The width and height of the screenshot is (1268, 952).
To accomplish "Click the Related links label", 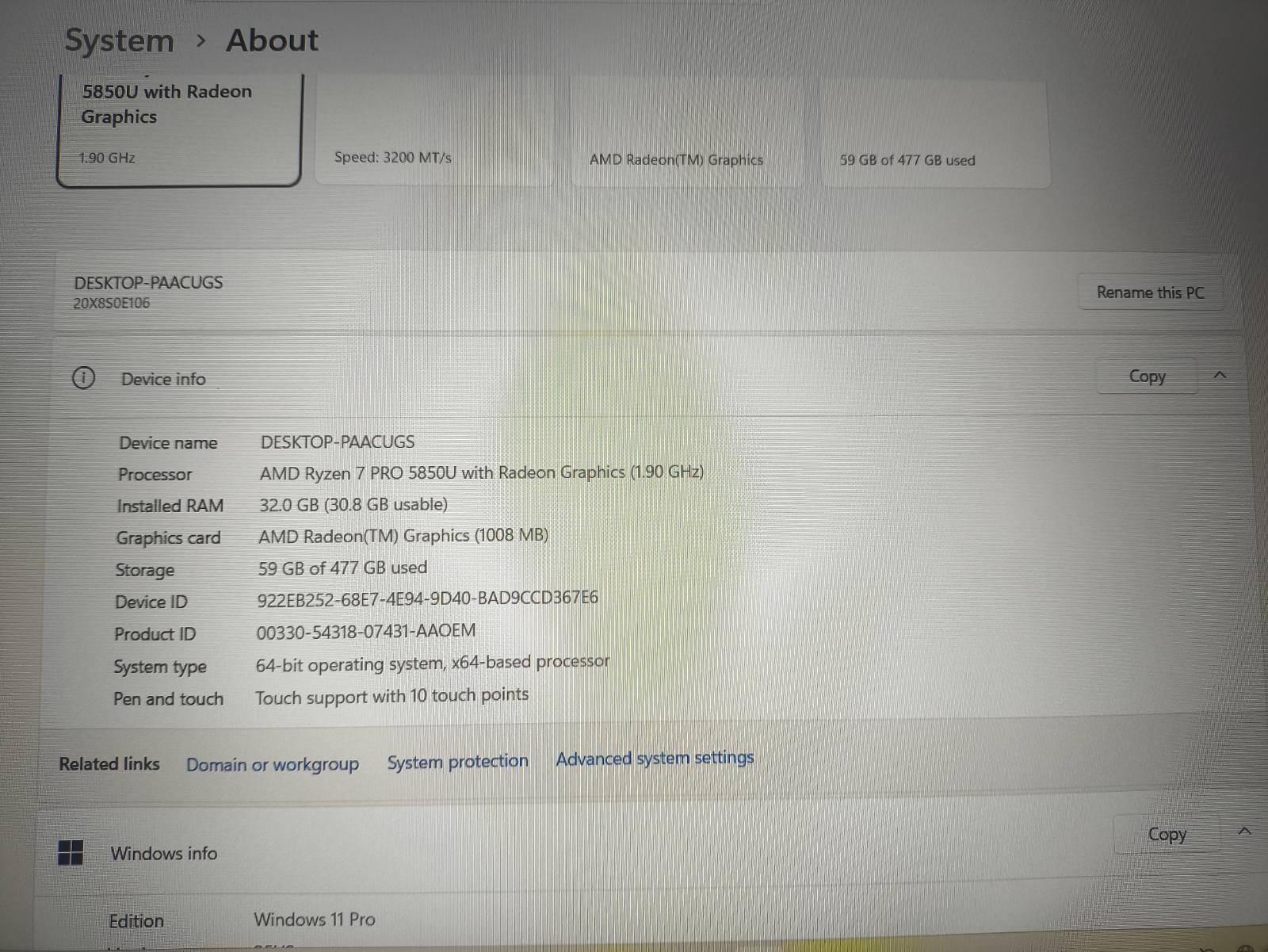I will 109,764.
